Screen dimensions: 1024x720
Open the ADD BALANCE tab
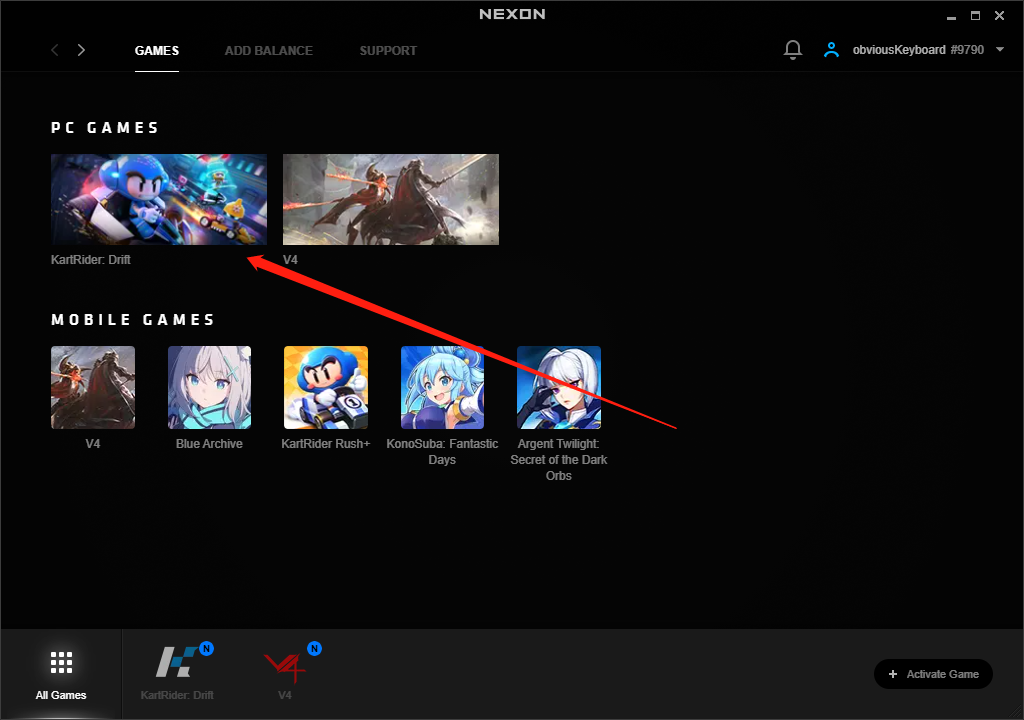pyautogui.click(x=268, y=50)
